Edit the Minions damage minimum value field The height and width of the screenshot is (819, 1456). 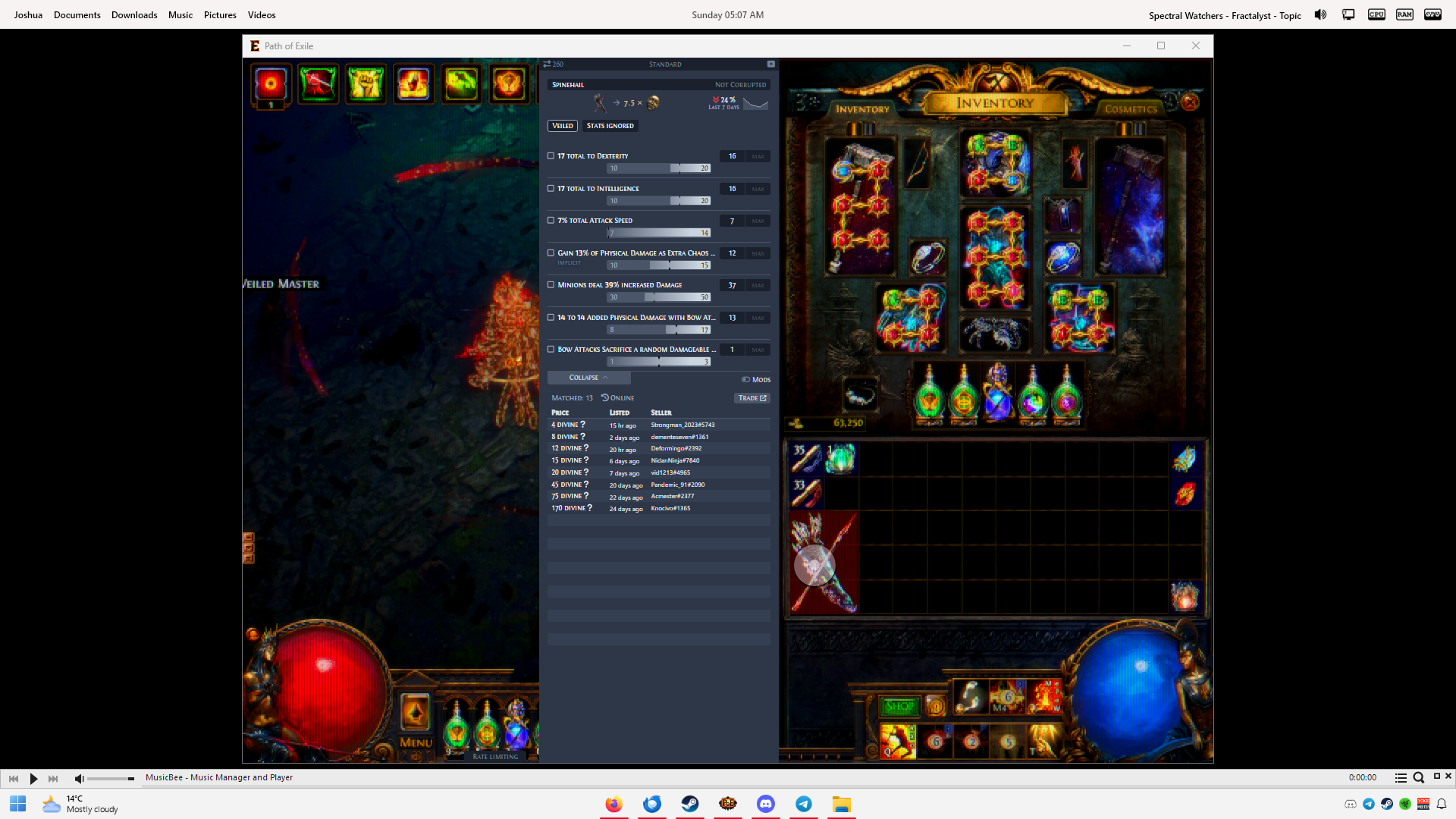[x=732, y=285]
